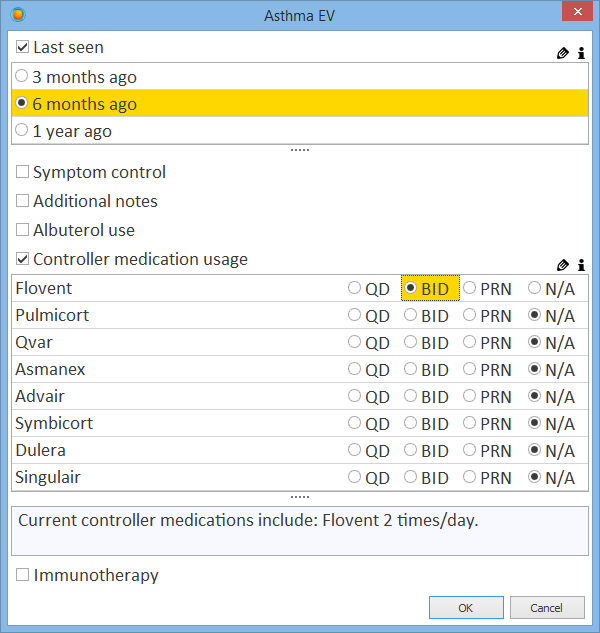This screenshot has height=633, width=600.
Task: Click the info icon beside Last seen
Action: tap(581, 53)
